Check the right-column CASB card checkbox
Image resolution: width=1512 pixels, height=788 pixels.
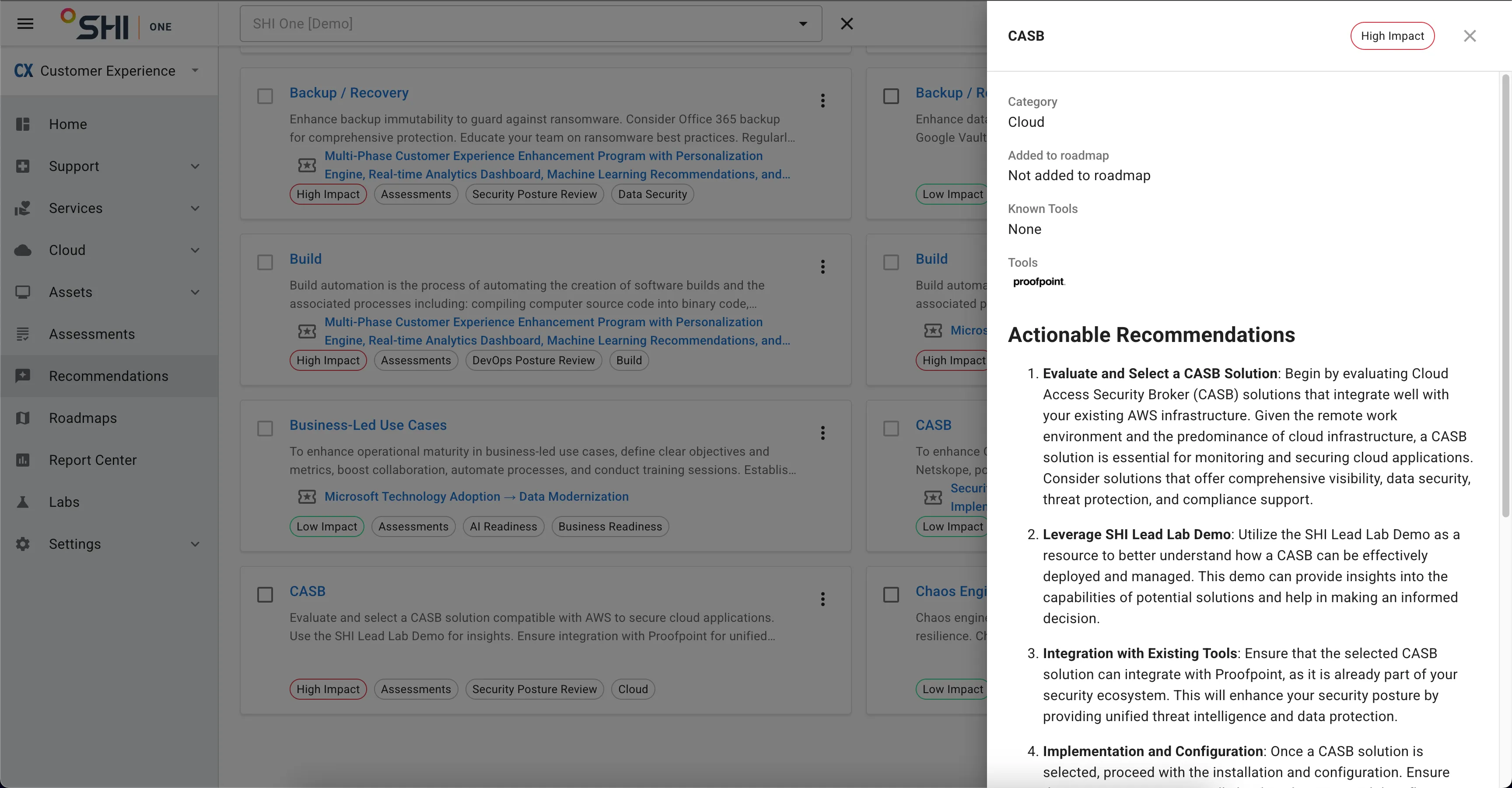(891, 428)
